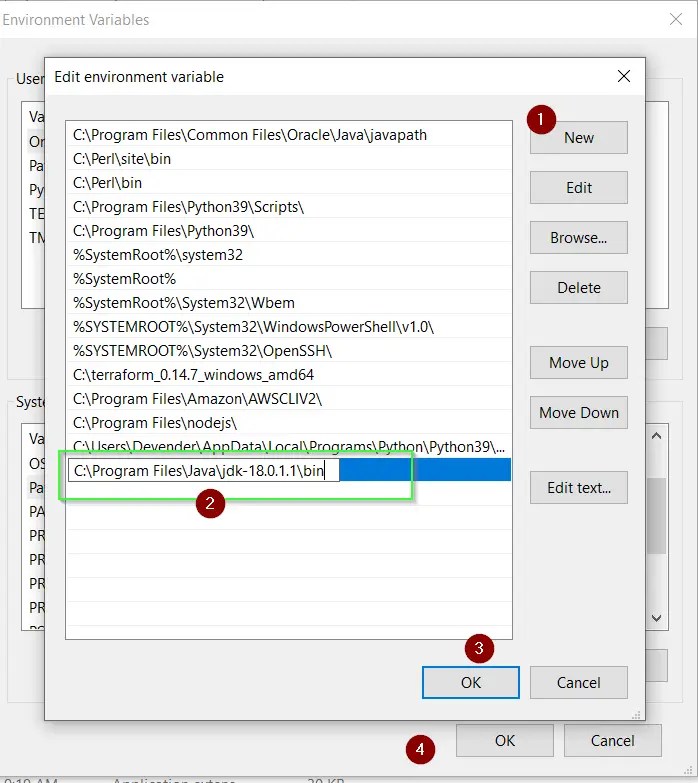698x783 pixels.
Task: Select the terraform_0.14.7_windows_amd64 entry
Action: (x=289, y=375)
